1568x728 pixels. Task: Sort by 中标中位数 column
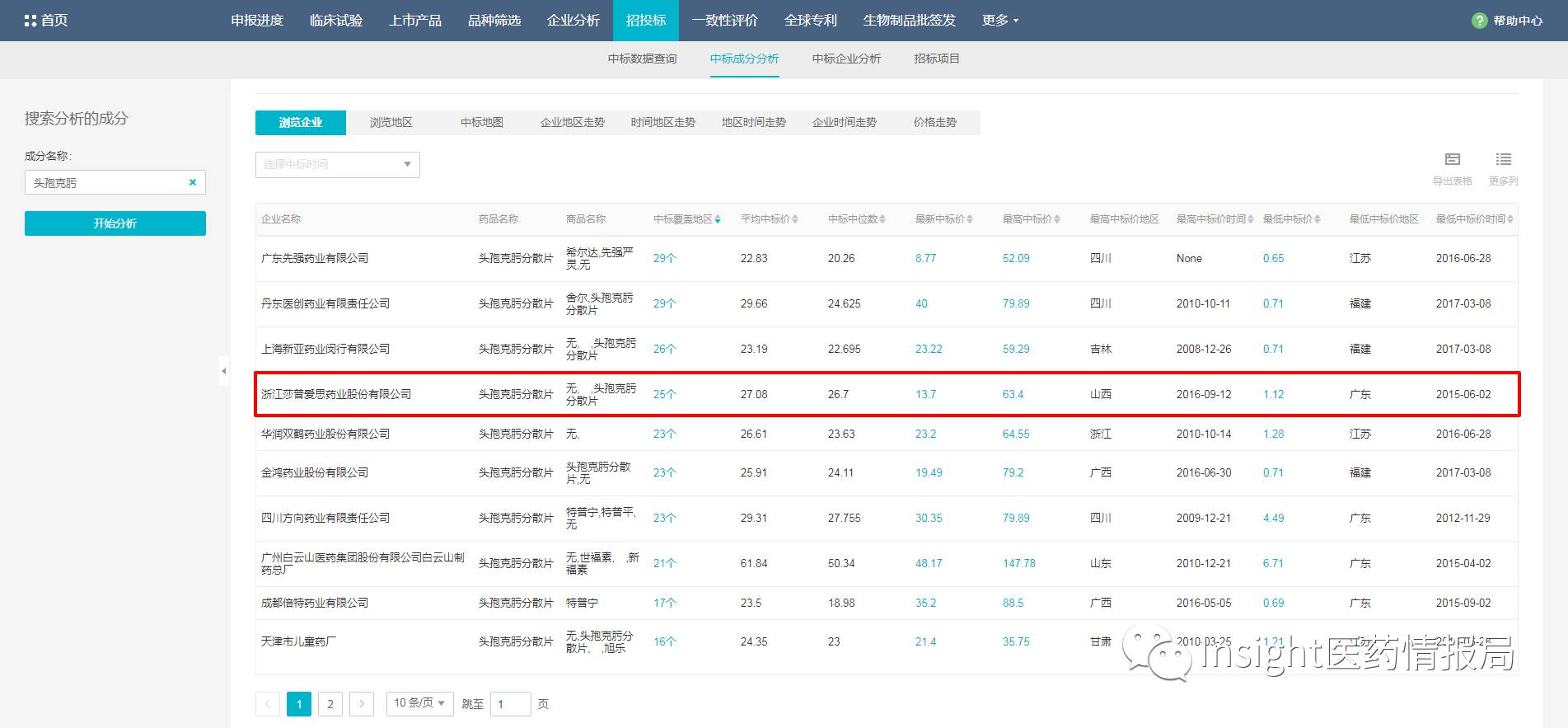click(882, 219)
